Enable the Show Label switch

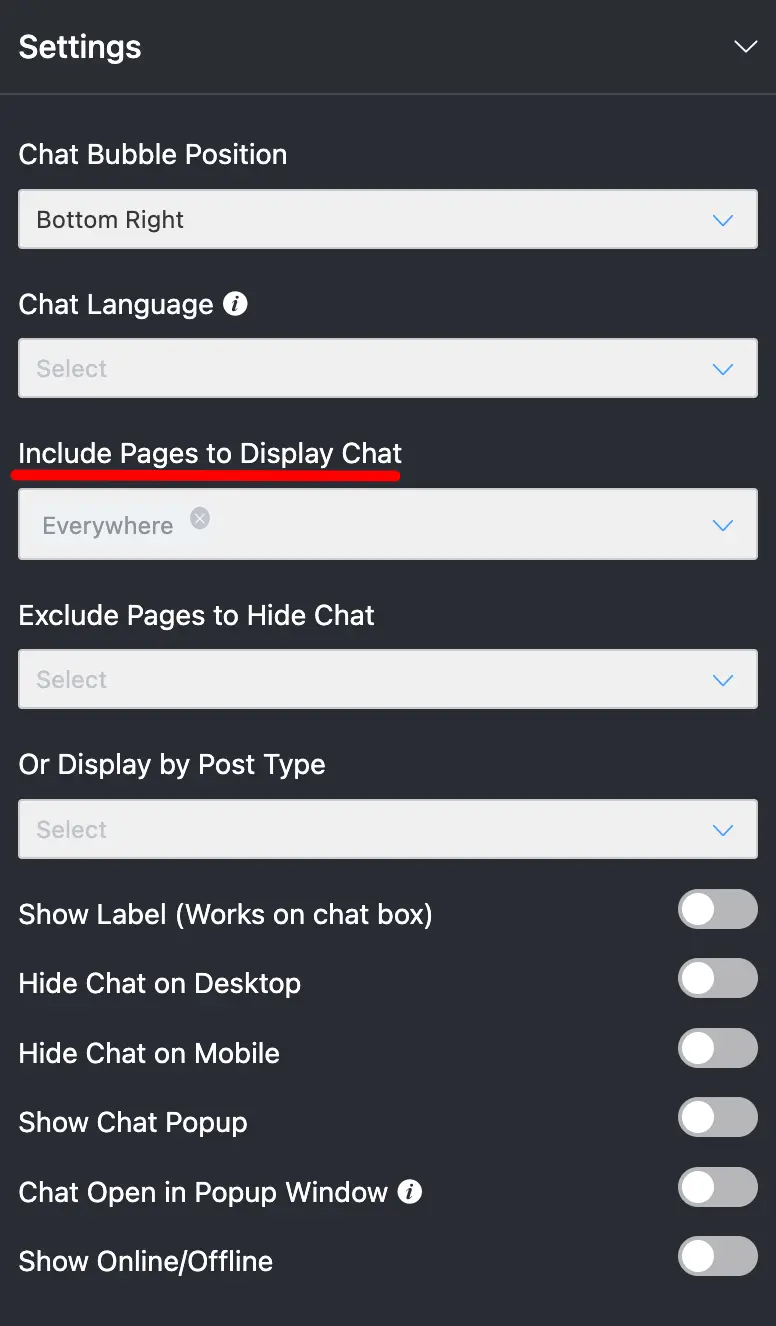(x=717, y=910)
